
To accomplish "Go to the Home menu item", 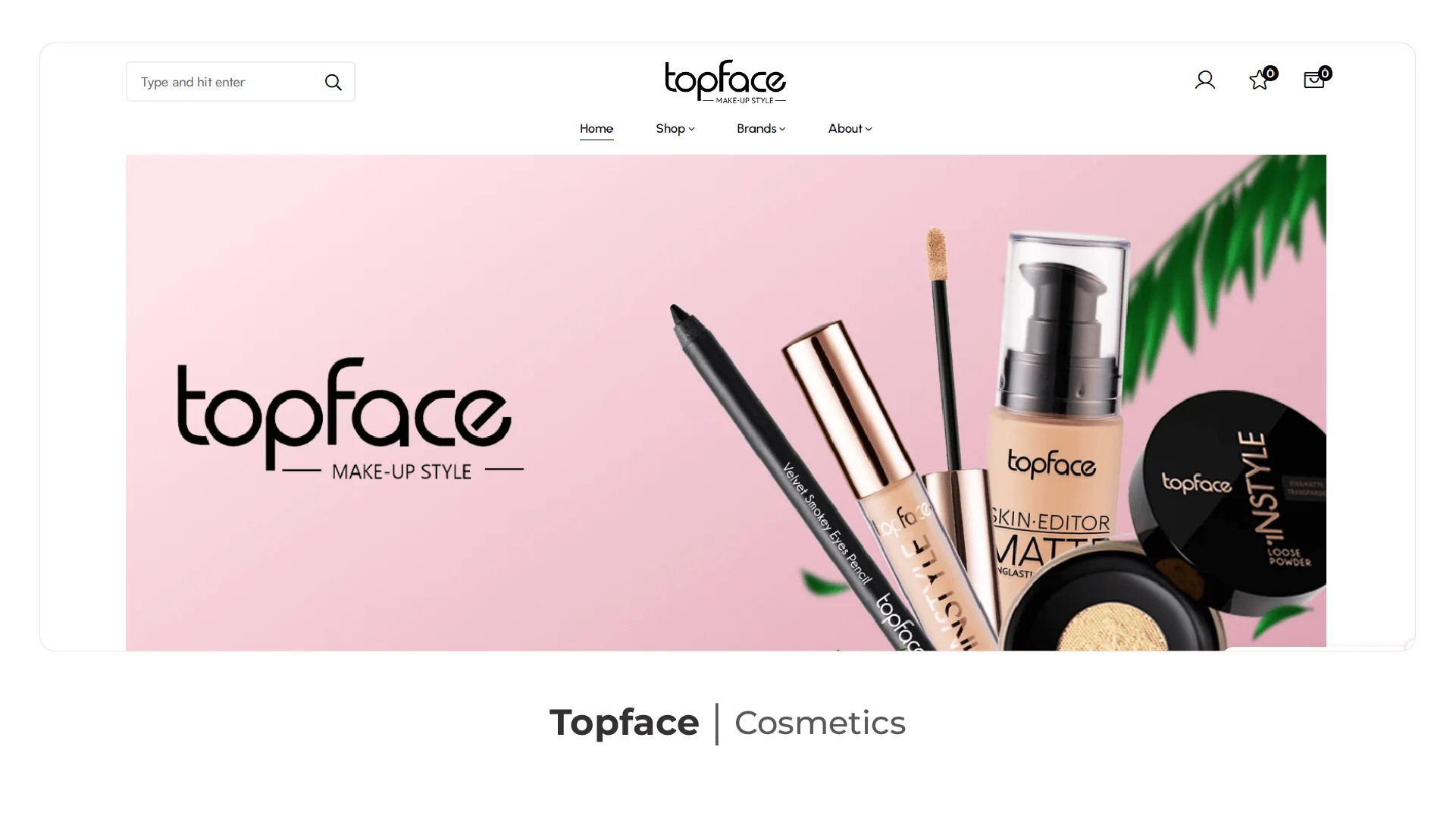I will click(x=596, y=129).
